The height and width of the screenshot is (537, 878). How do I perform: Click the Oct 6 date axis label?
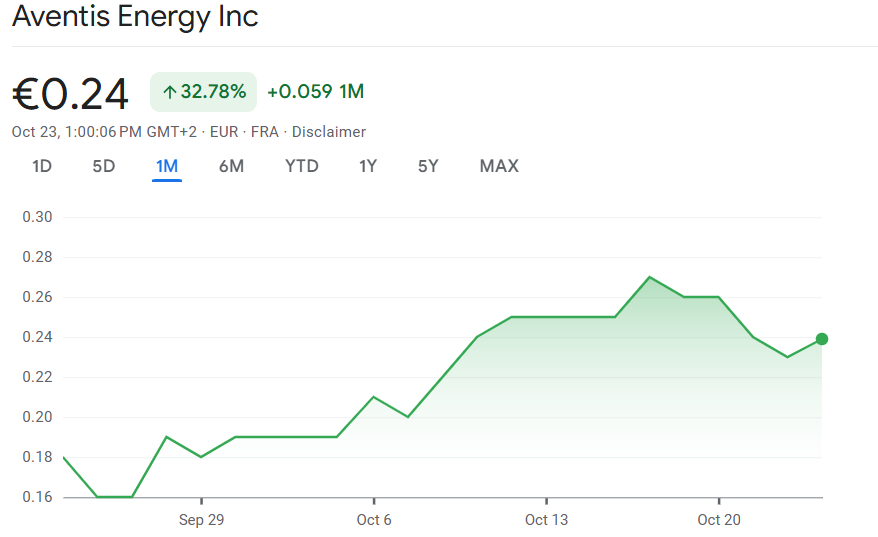tap(374, 519)
